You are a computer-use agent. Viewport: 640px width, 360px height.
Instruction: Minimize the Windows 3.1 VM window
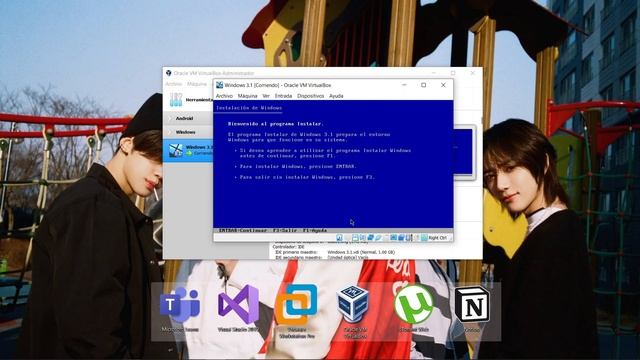404,85
